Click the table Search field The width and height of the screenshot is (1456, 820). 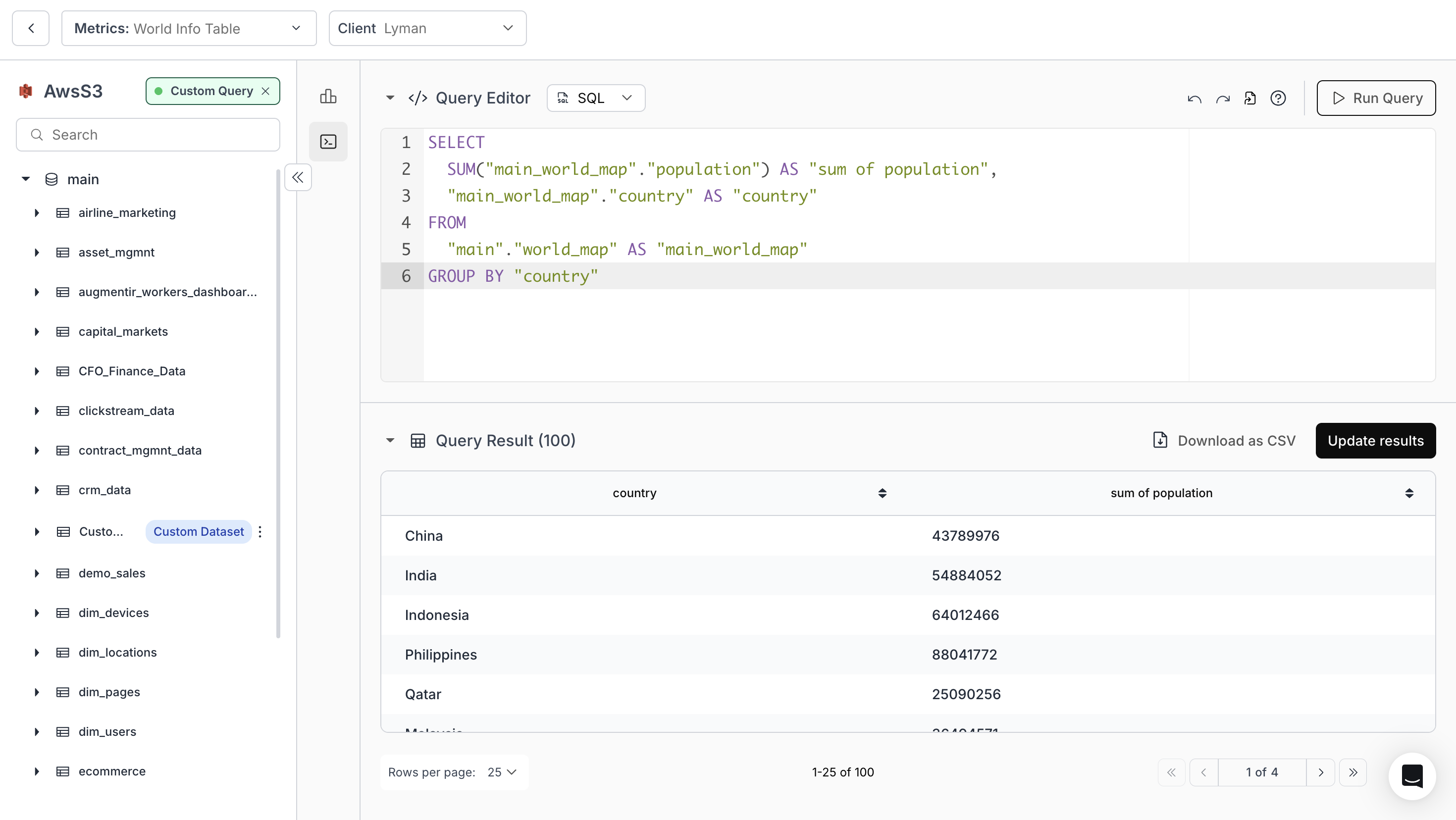click(x=148, y=135)
